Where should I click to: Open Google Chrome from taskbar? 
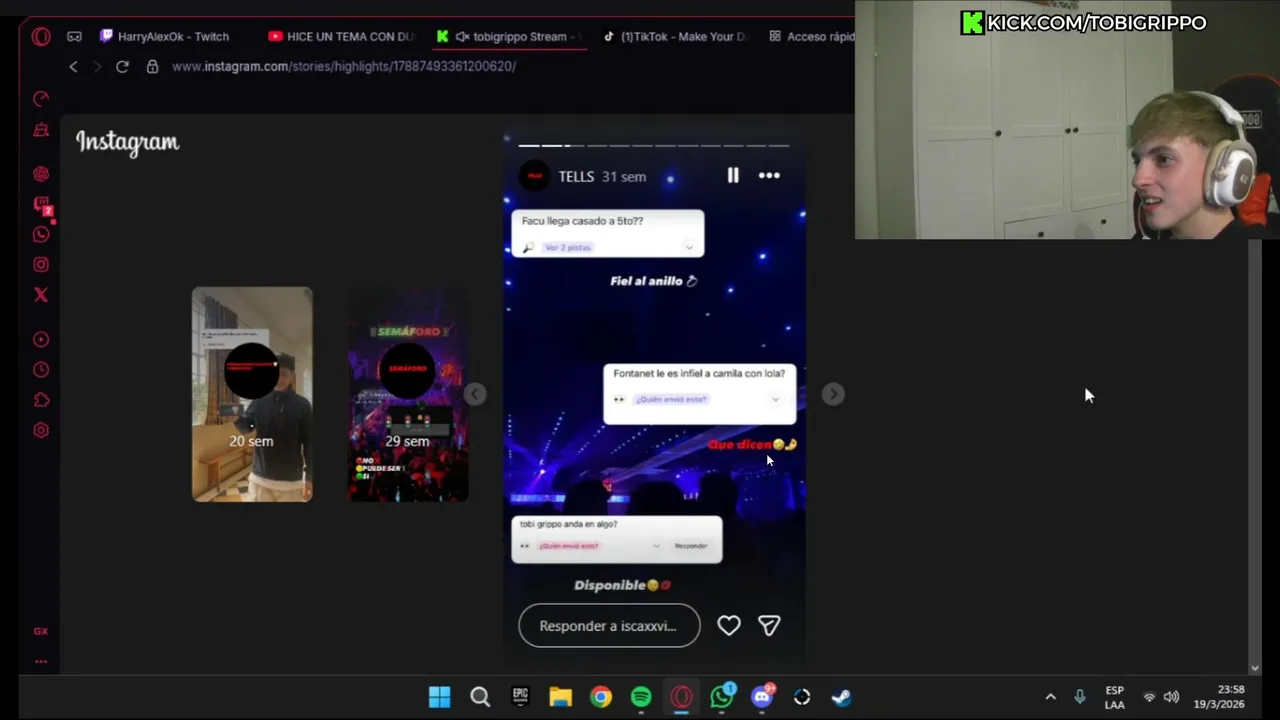[600, 697]
